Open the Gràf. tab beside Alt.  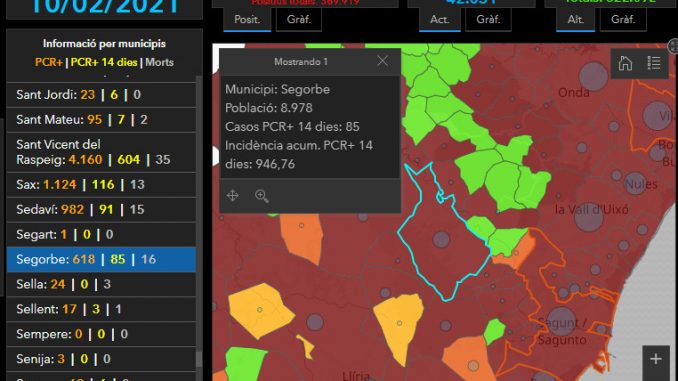623,19
